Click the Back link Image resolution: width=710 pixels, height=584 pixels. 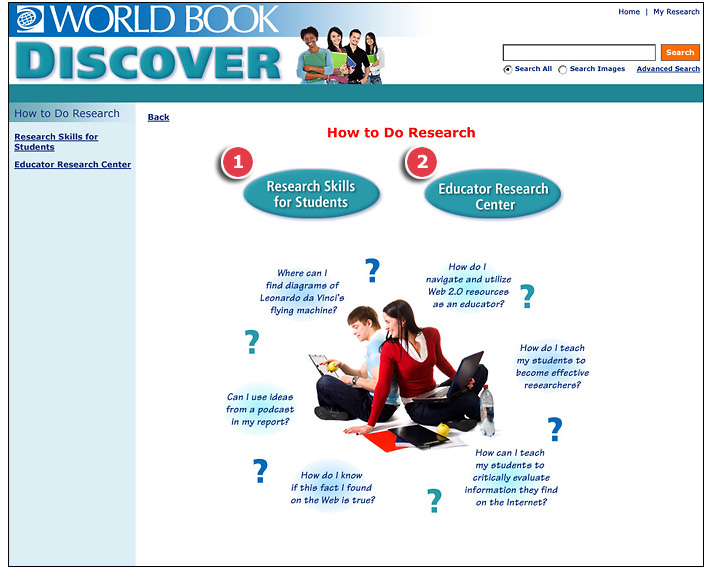[158, 117]
